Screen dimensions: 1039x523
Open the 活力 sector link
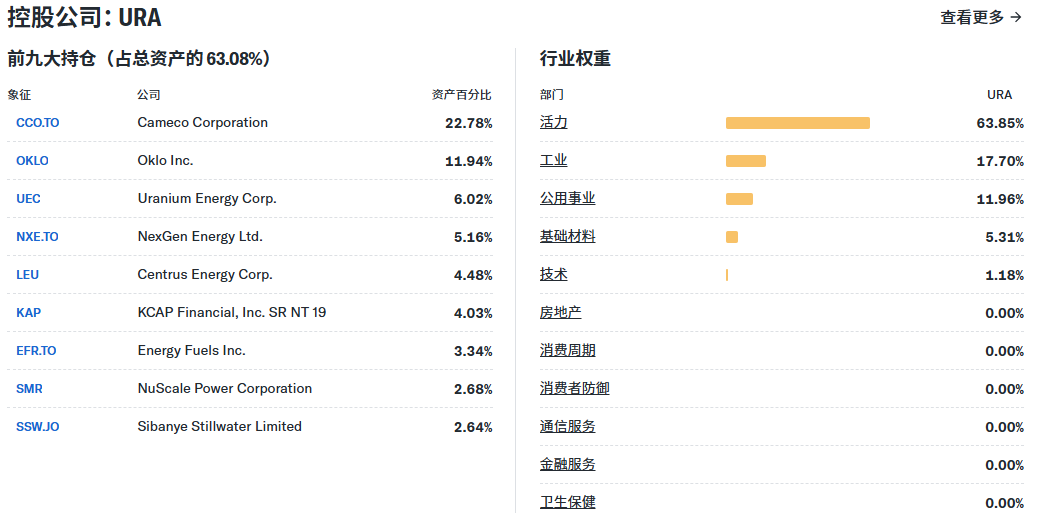(553, 123)
